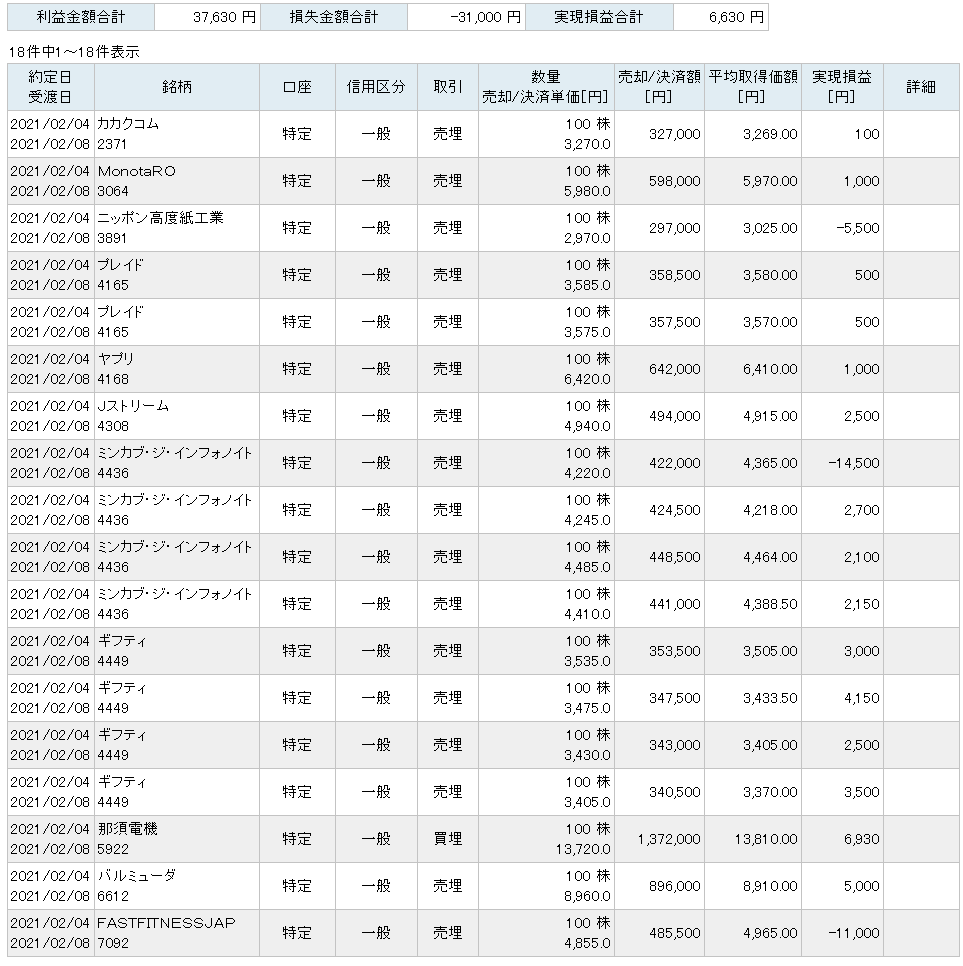Click the -5,500 loss for ニッポン高度紙工業
This screenshot has width=963, height=966.
point(858,228)
